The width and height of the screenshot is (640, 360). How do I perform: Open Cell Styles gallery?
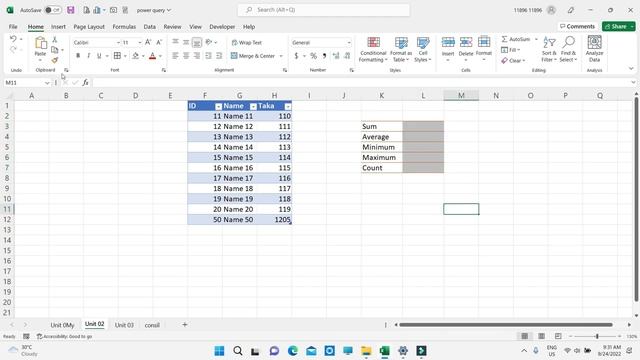(423, 49)
